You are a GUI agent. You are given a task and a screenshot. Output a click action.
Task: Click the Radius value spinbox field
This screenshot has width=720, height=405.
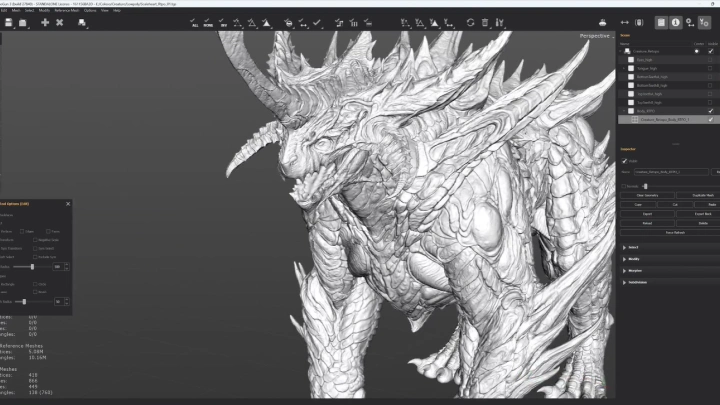pos(58,266)
